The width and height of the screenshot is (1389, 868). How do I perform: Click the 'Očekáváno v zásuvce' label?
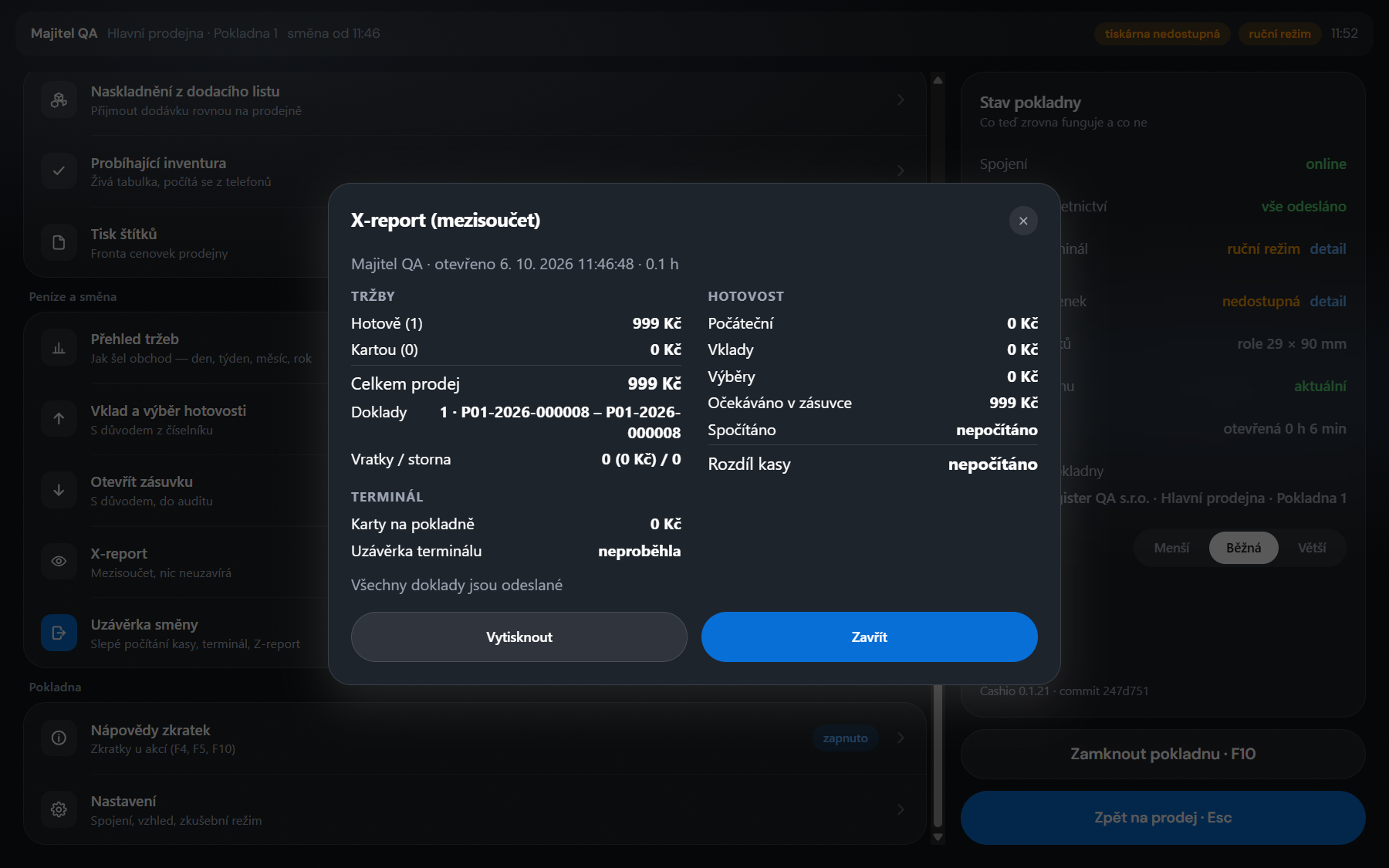click(x=779, y=404)
